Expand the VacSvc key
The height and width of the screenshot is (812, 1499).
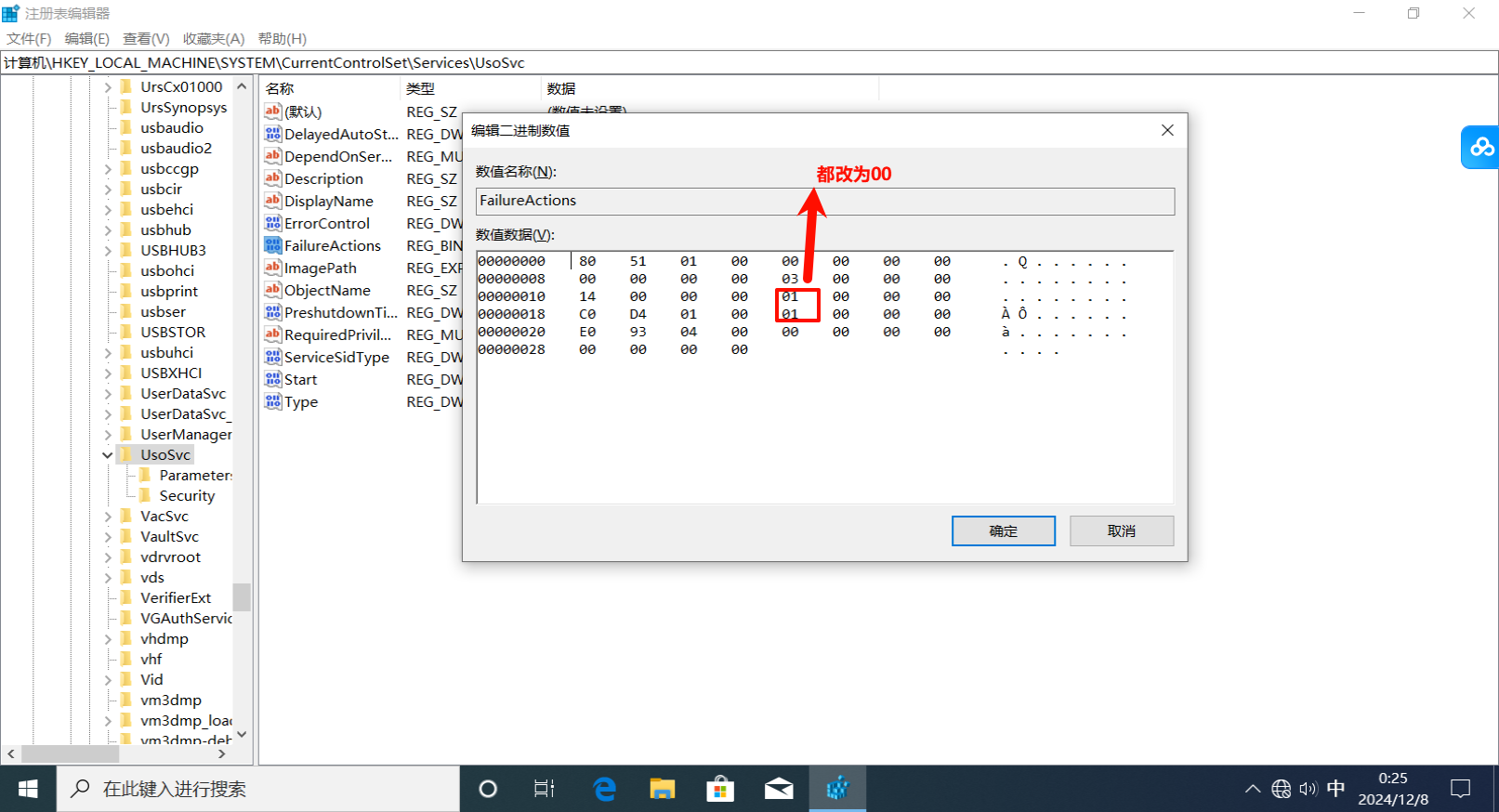point(108,517)
